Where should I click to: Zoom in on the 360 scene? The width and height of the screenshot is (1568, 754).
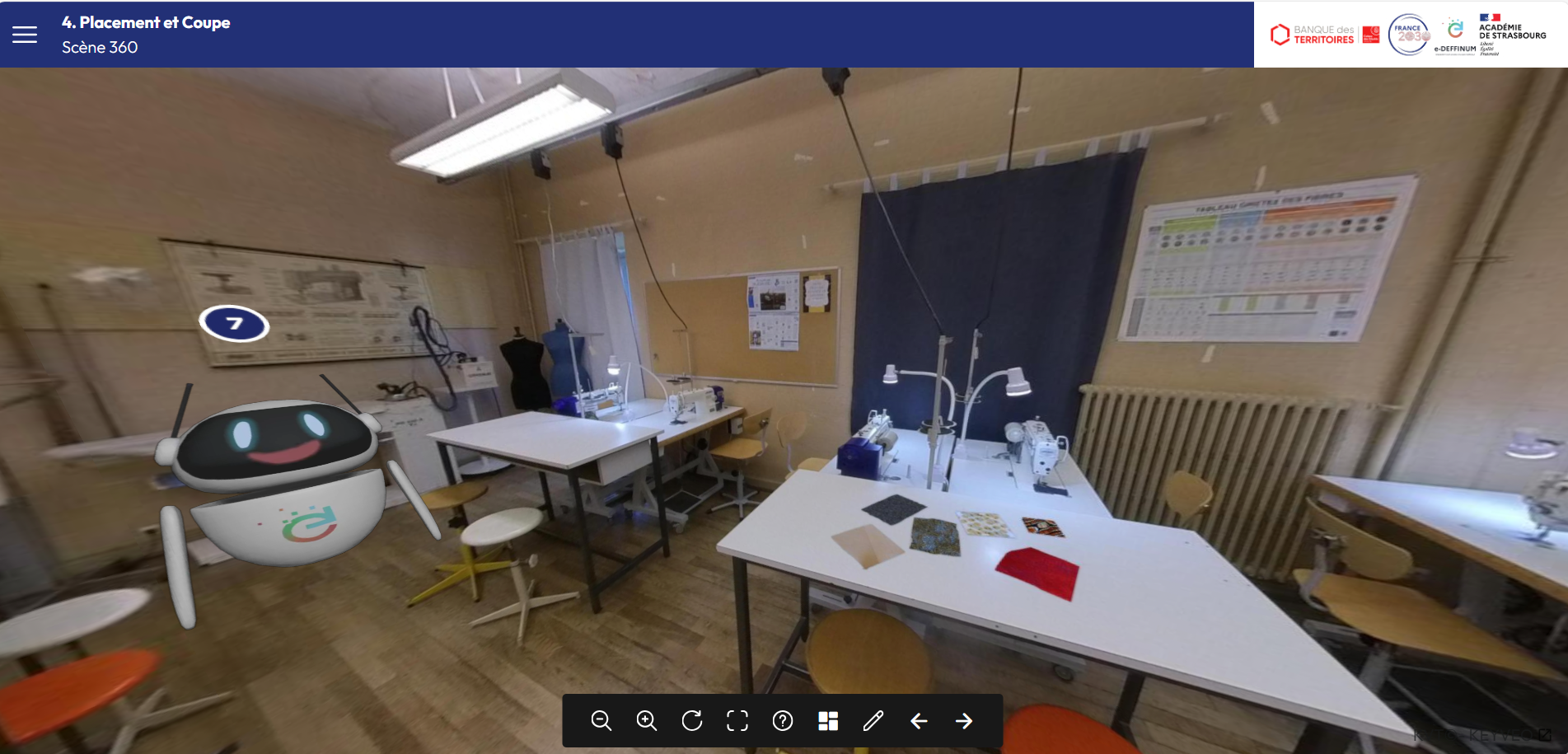(x=647, y=721)
